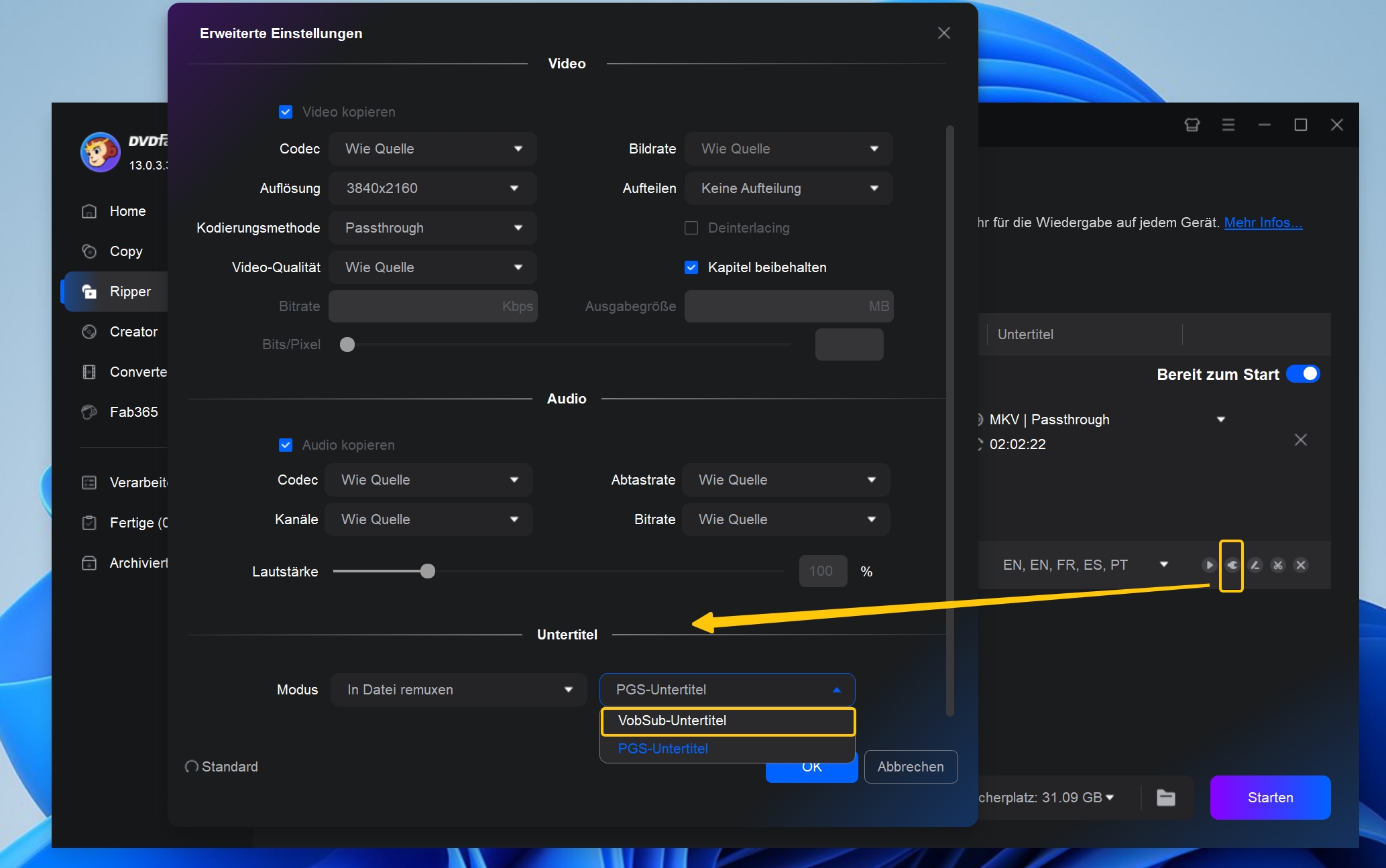Open the video Codec dropdown

432,149
